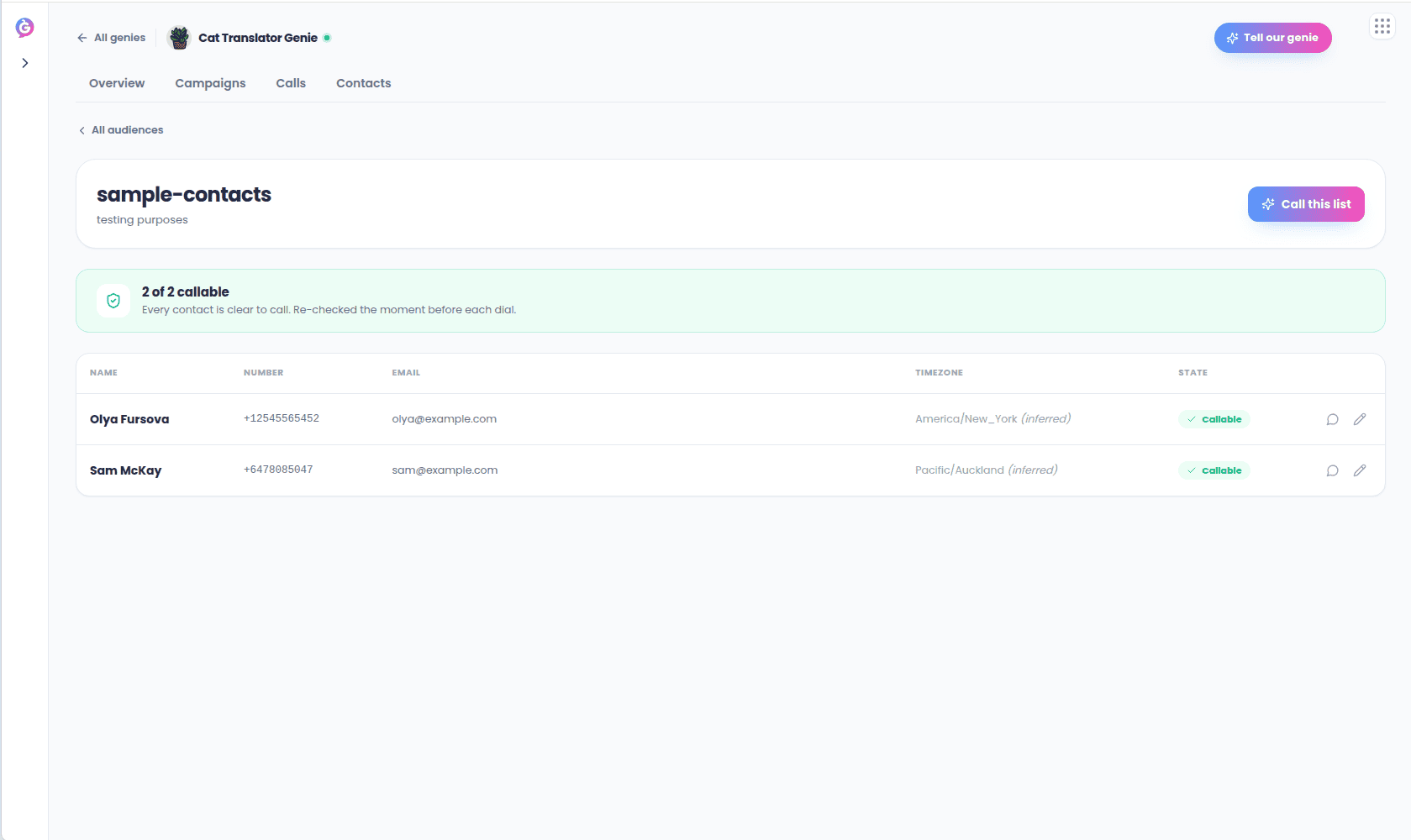Screen dimensions: 1411x840
Task: Click the email sam@example.com
Action: (445, 470)
